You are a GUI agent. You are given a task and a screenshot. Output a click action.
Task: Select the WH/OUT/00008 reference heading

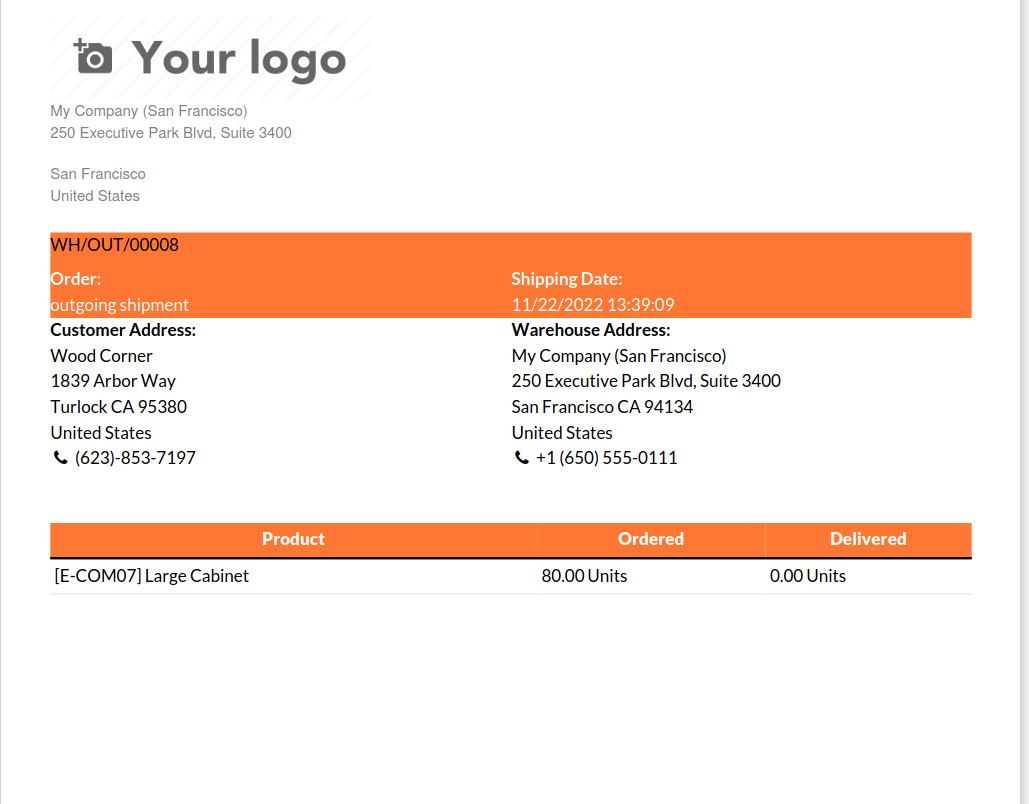(x=114, y=245)
